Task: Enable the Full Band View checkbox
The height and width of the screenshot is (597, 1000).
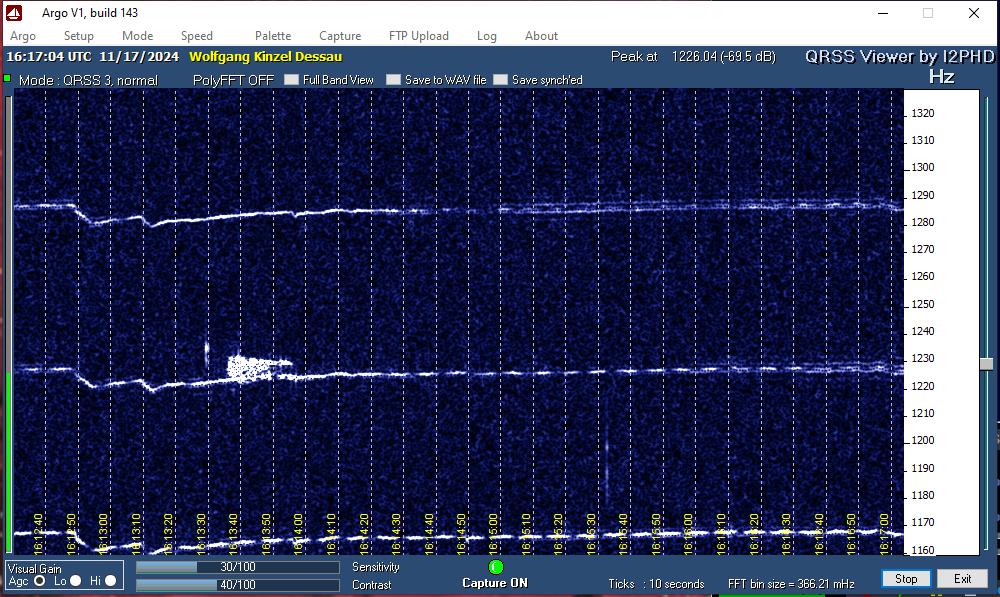Action: [x=291, y=80]
